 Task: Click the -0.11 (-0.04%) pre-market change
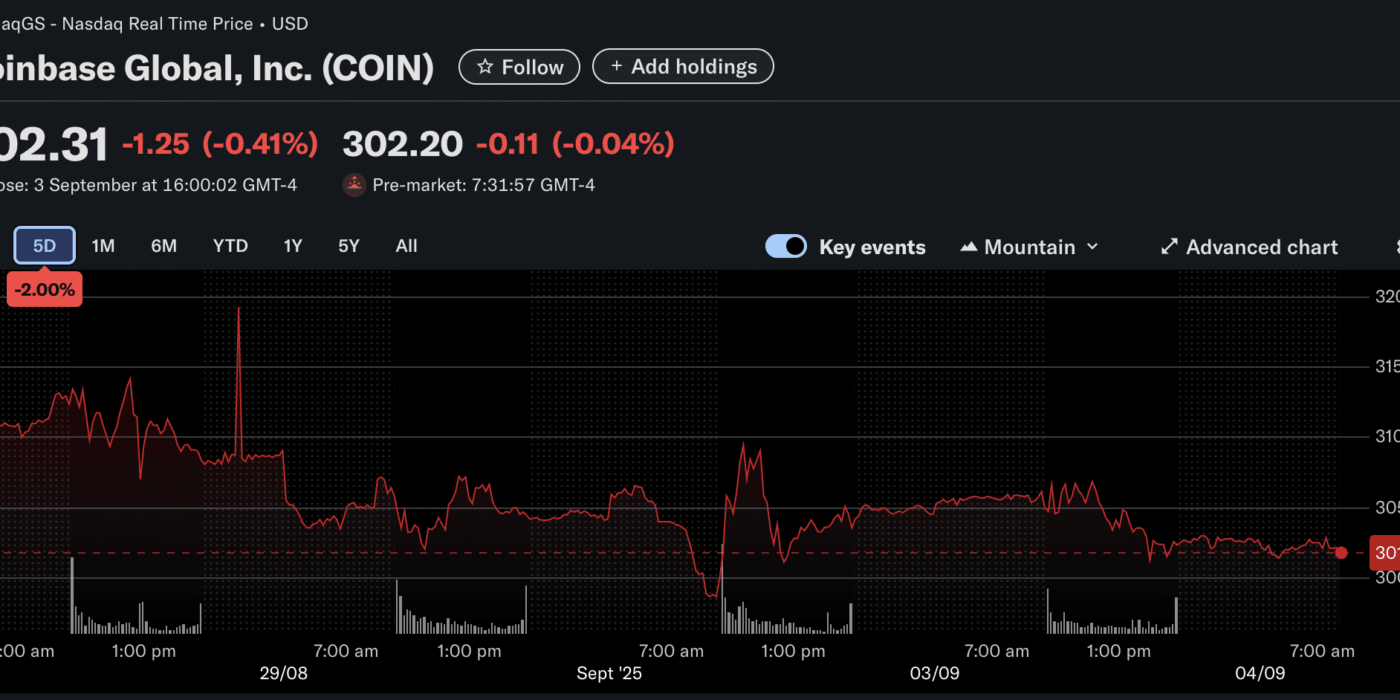tap(575, 144)
